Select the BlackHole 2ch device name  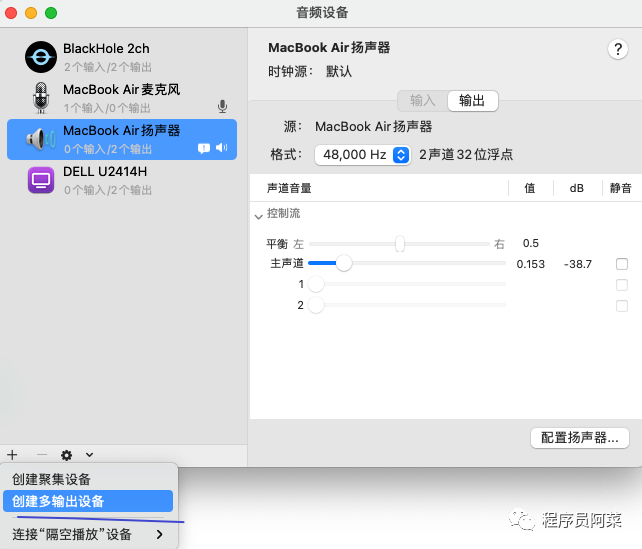pos(106,49)
